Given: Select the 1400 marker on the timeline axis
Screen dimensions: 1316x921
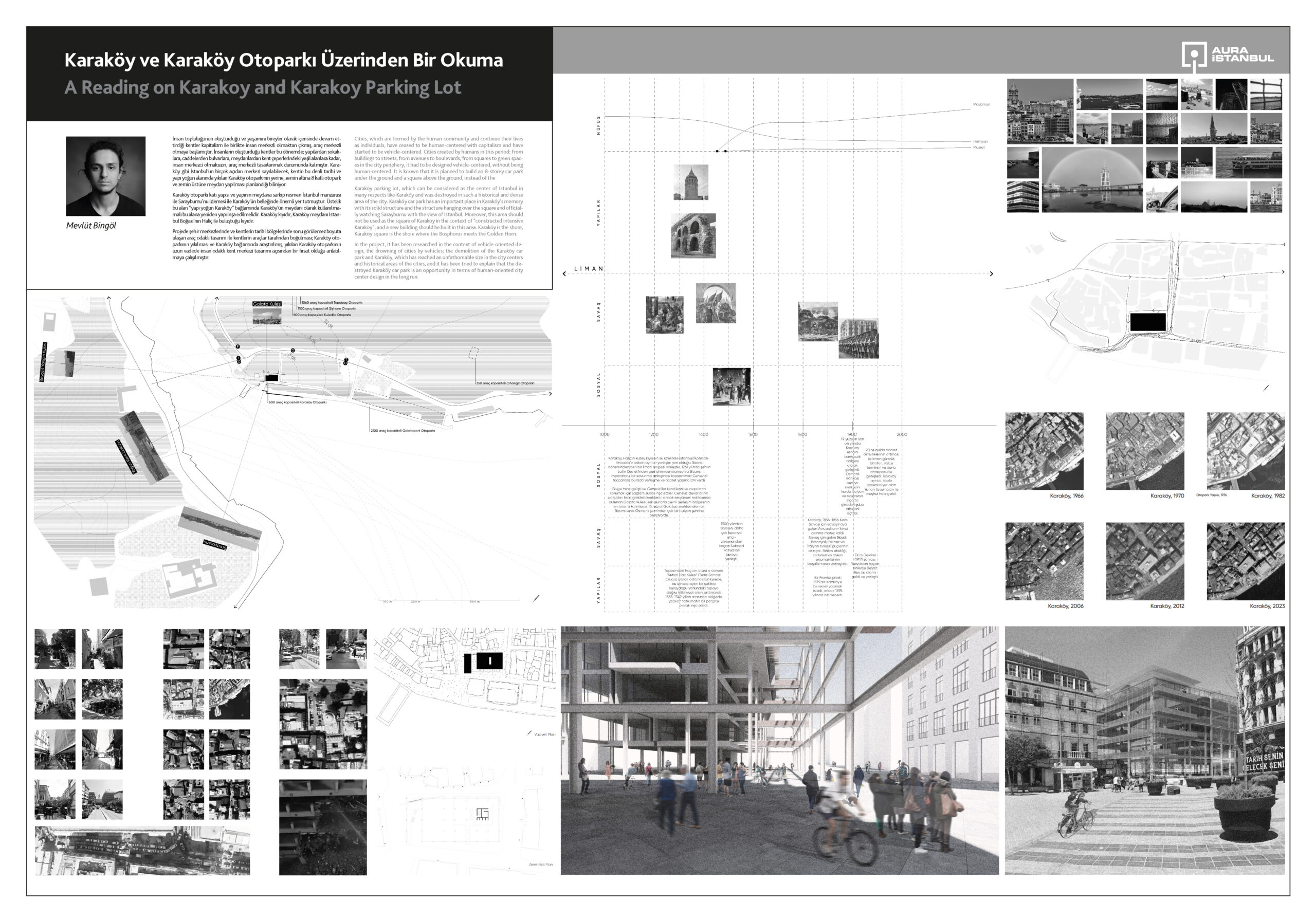Looking at the screenshot, I should click(703, 434).
